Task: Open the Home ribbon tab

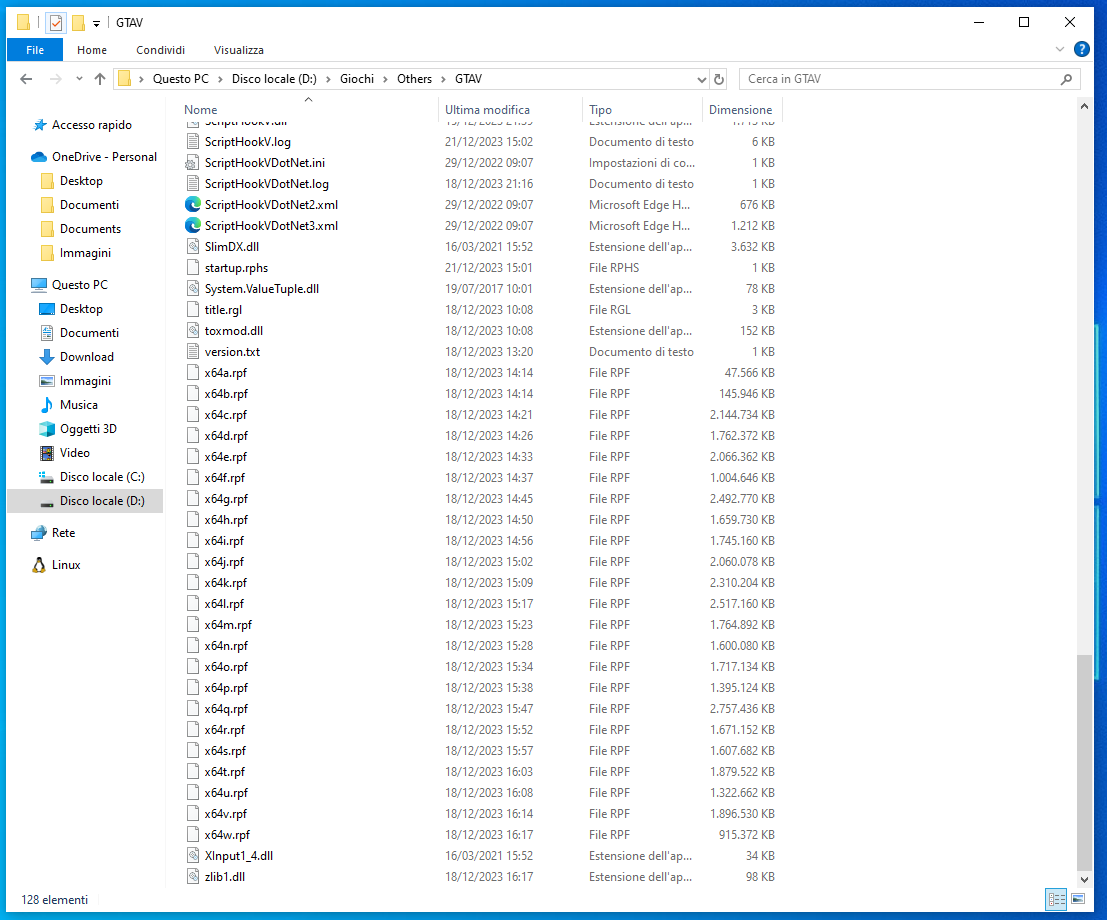Action: 92,49
